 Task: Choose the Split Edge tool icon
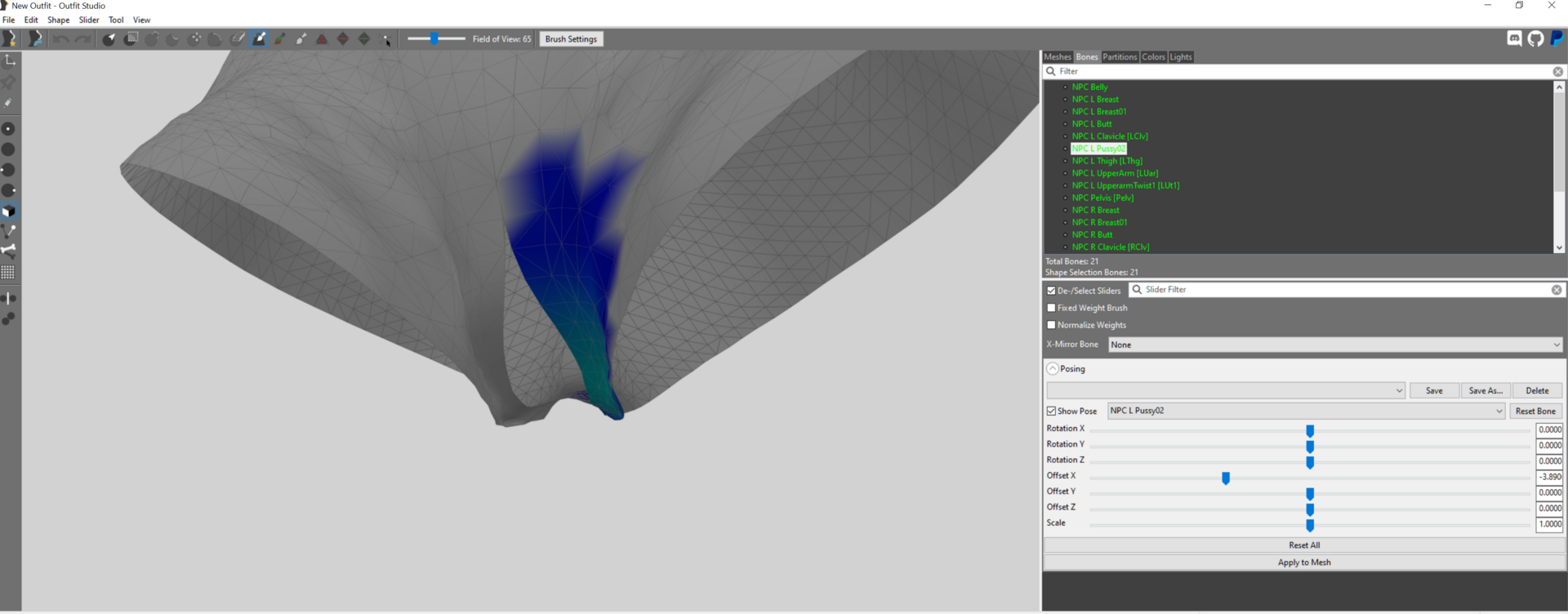tap(364, 38)
